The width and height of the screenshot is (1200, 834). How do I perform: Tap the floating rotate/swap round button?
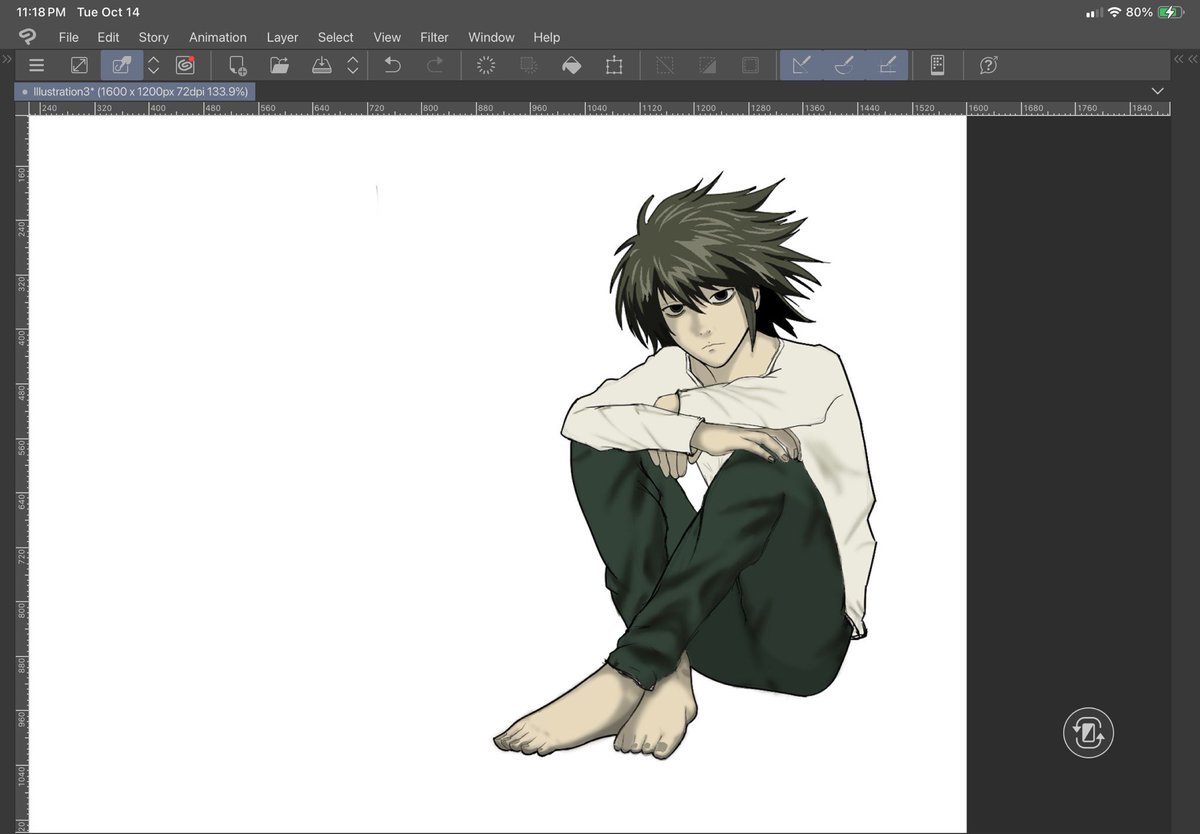(1088, 734)
